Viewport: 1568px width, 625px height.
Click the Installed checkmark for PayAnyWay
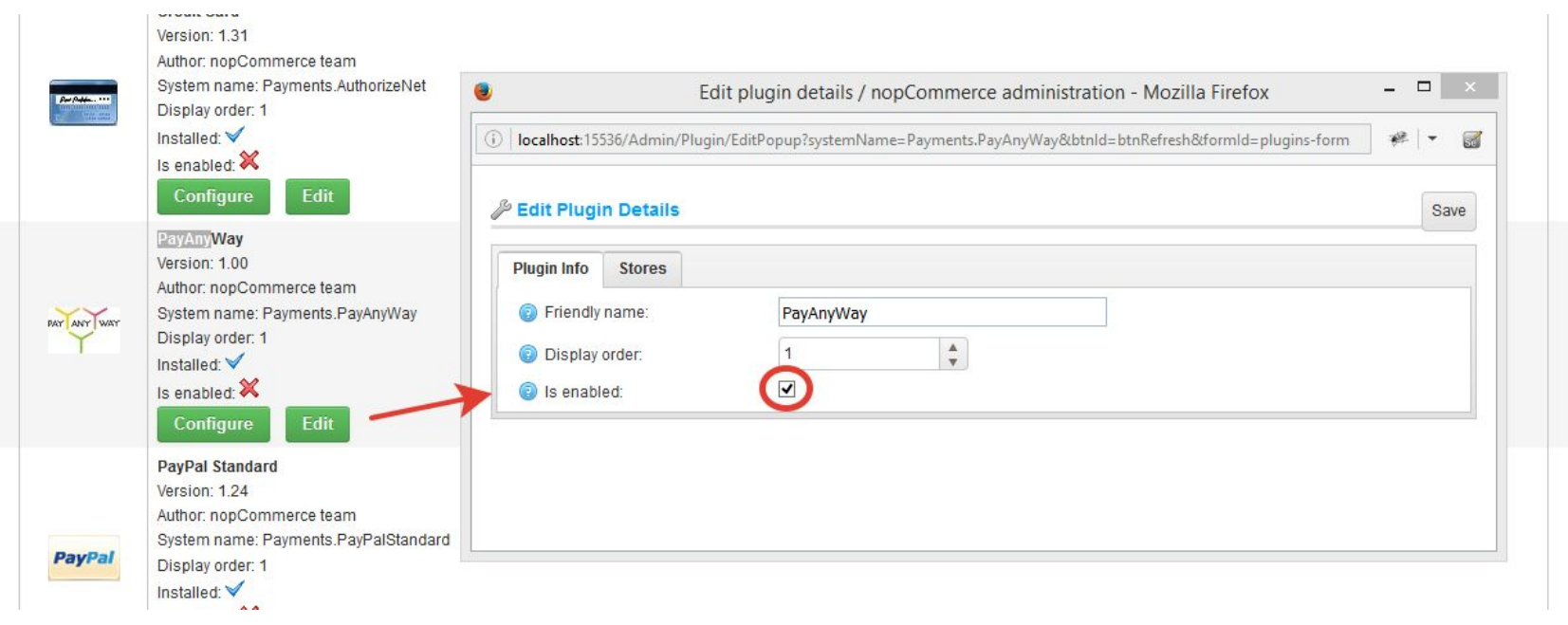pyautogui.click(x=234, y=362)
